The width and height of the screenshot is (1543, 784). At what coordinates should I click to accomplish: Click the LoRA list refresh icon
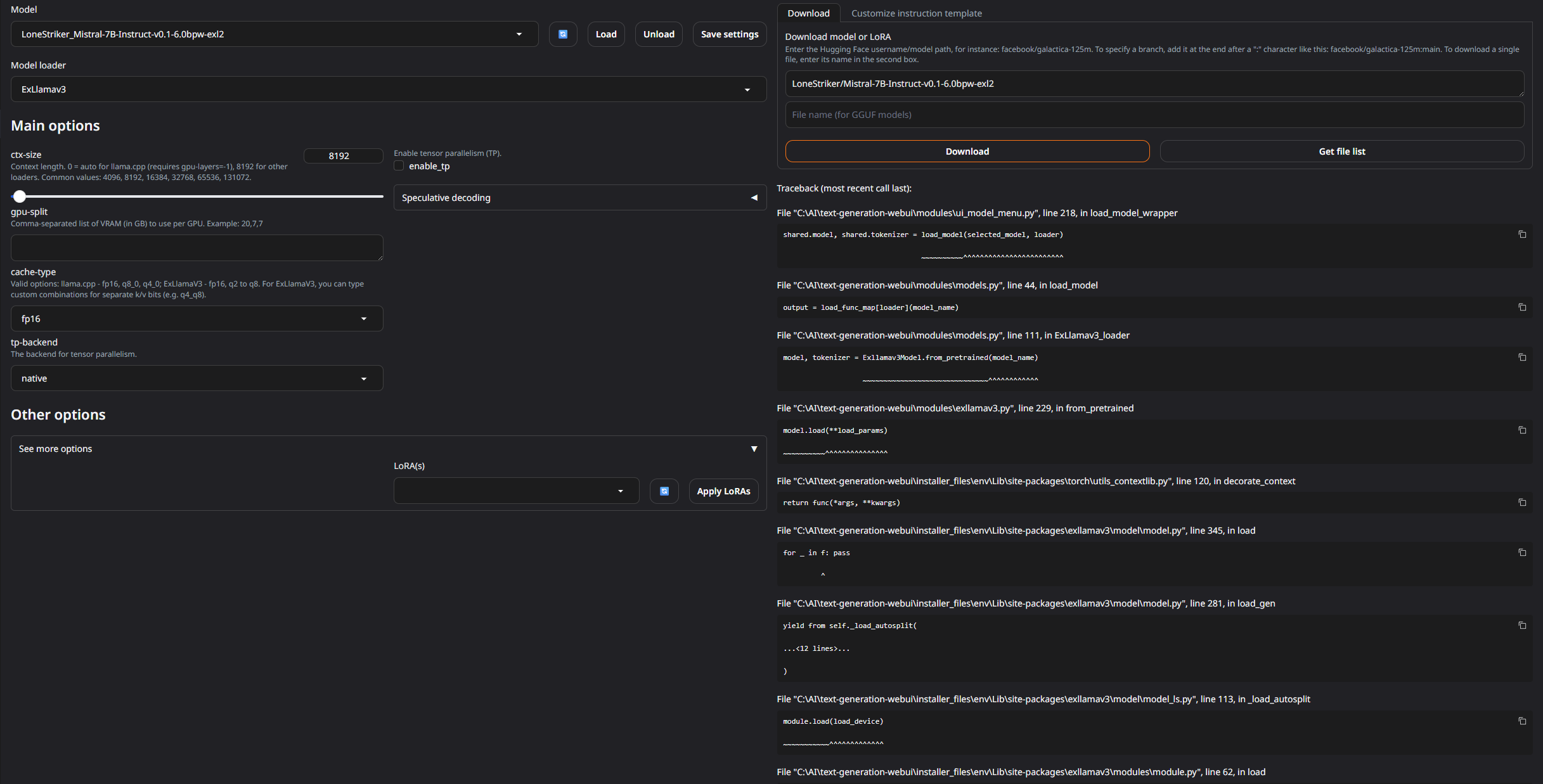pos(664,491)
